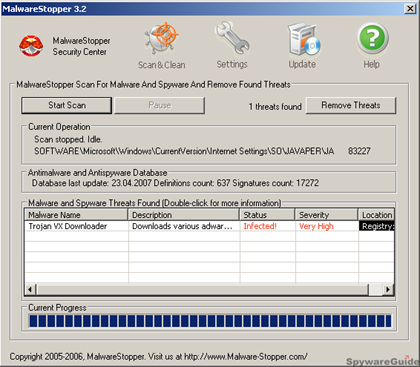Click the threat list's left scroll arrow
This screenshot has width=420, height=367.
pos(30,289)
